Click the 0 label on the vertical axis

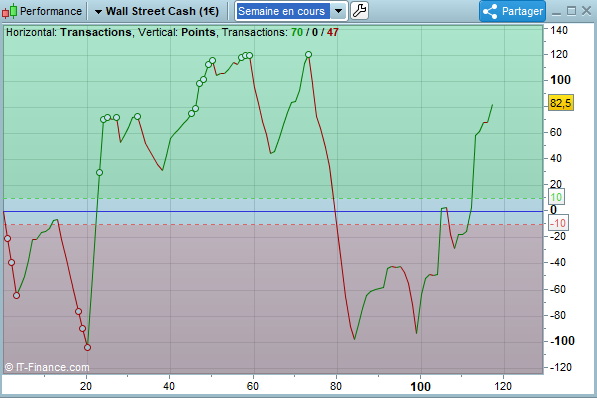553,210
